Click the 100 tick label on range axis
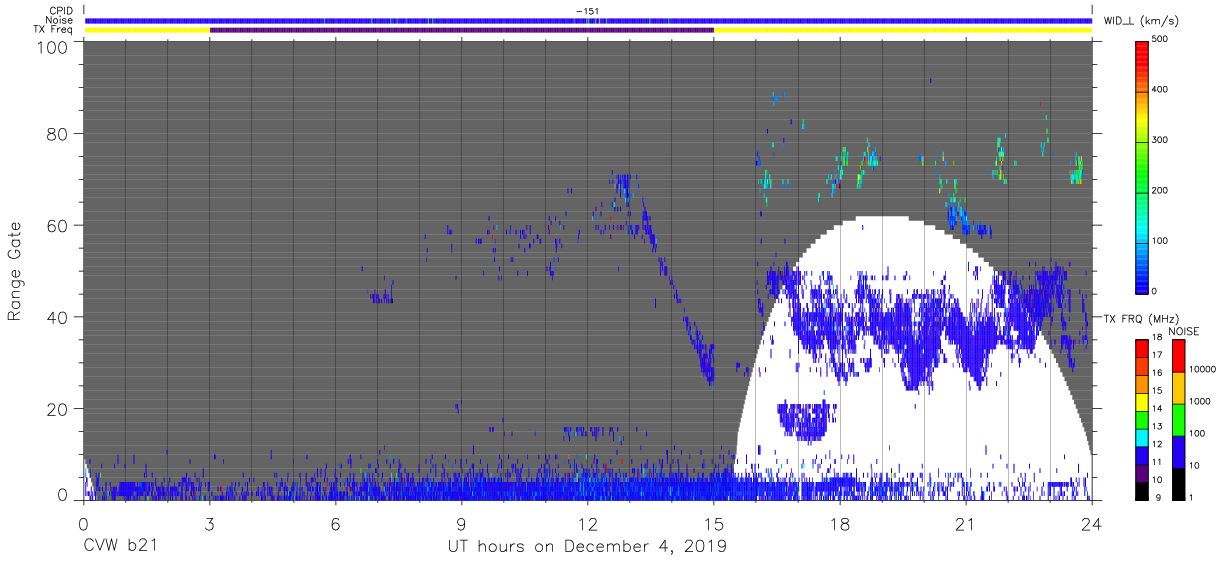Viewport: 1228px width, 567px height. (54, 47)
